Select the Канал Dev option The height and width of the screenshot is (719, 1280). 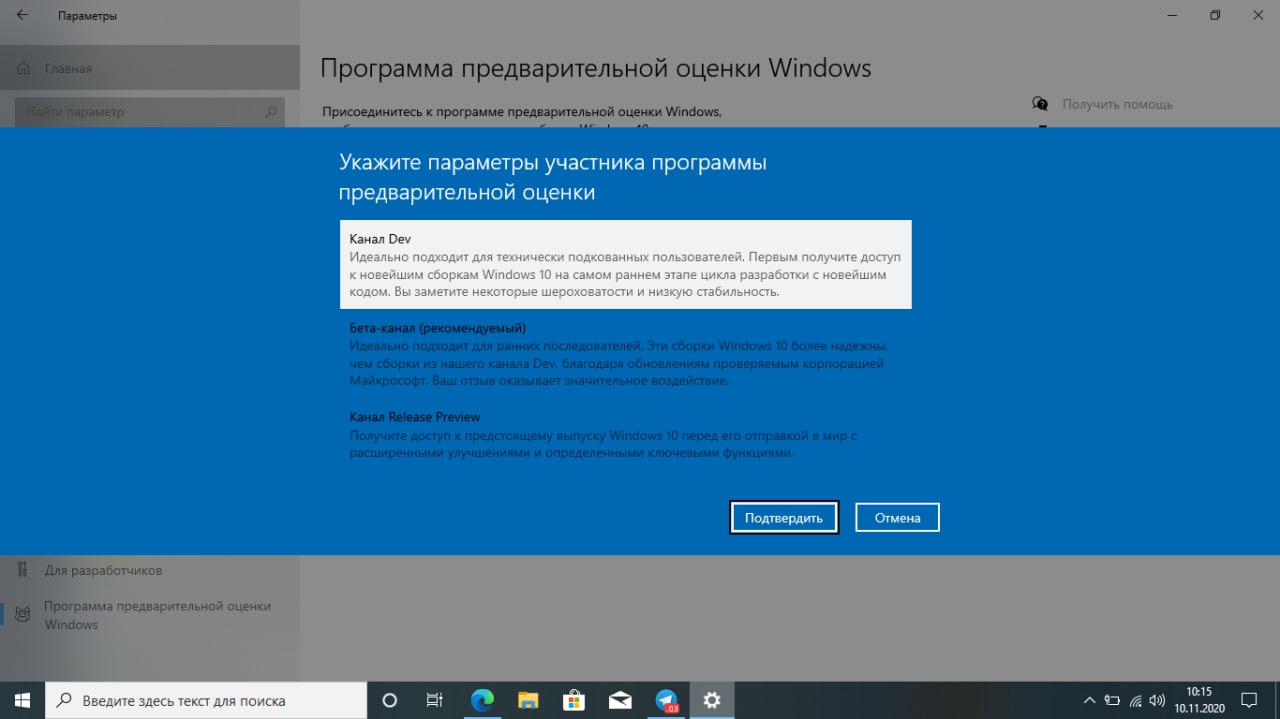coord(625,264)
